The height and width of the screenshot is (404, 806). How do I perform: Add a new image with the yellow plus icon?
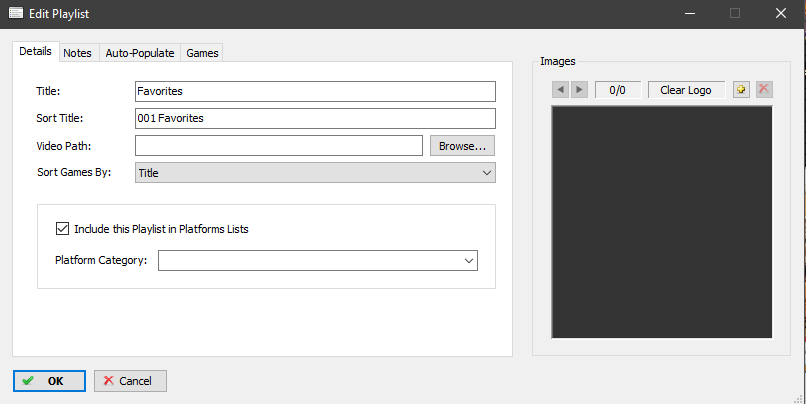[741, 89]
